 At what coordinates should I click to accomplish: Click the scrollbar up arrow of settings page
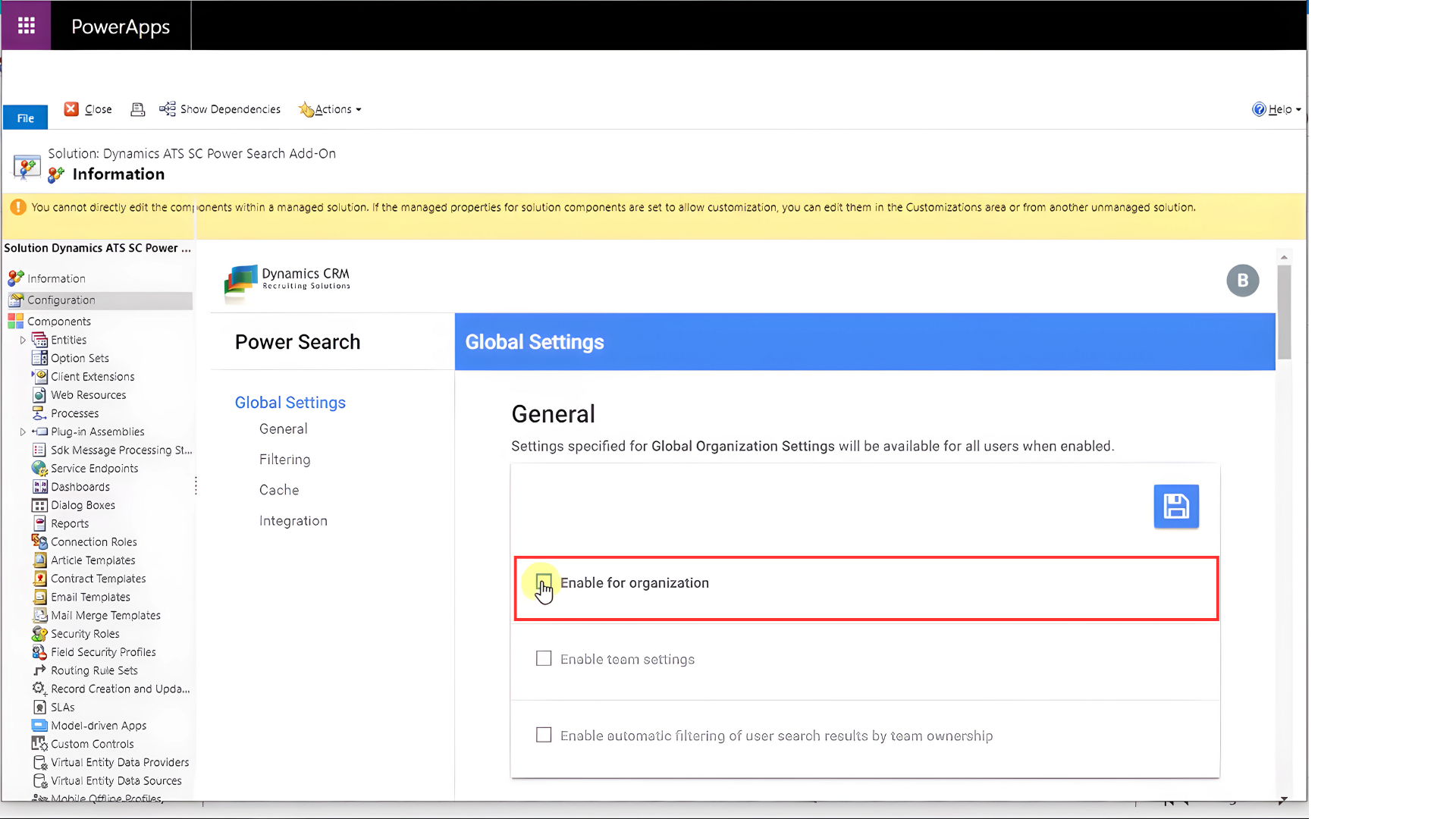[x=1284, y=257]
